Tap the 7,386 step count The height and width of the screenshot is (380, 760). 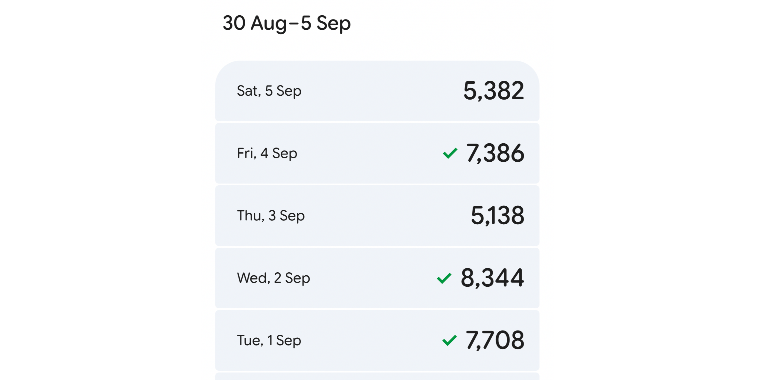[x=495, y=154]
